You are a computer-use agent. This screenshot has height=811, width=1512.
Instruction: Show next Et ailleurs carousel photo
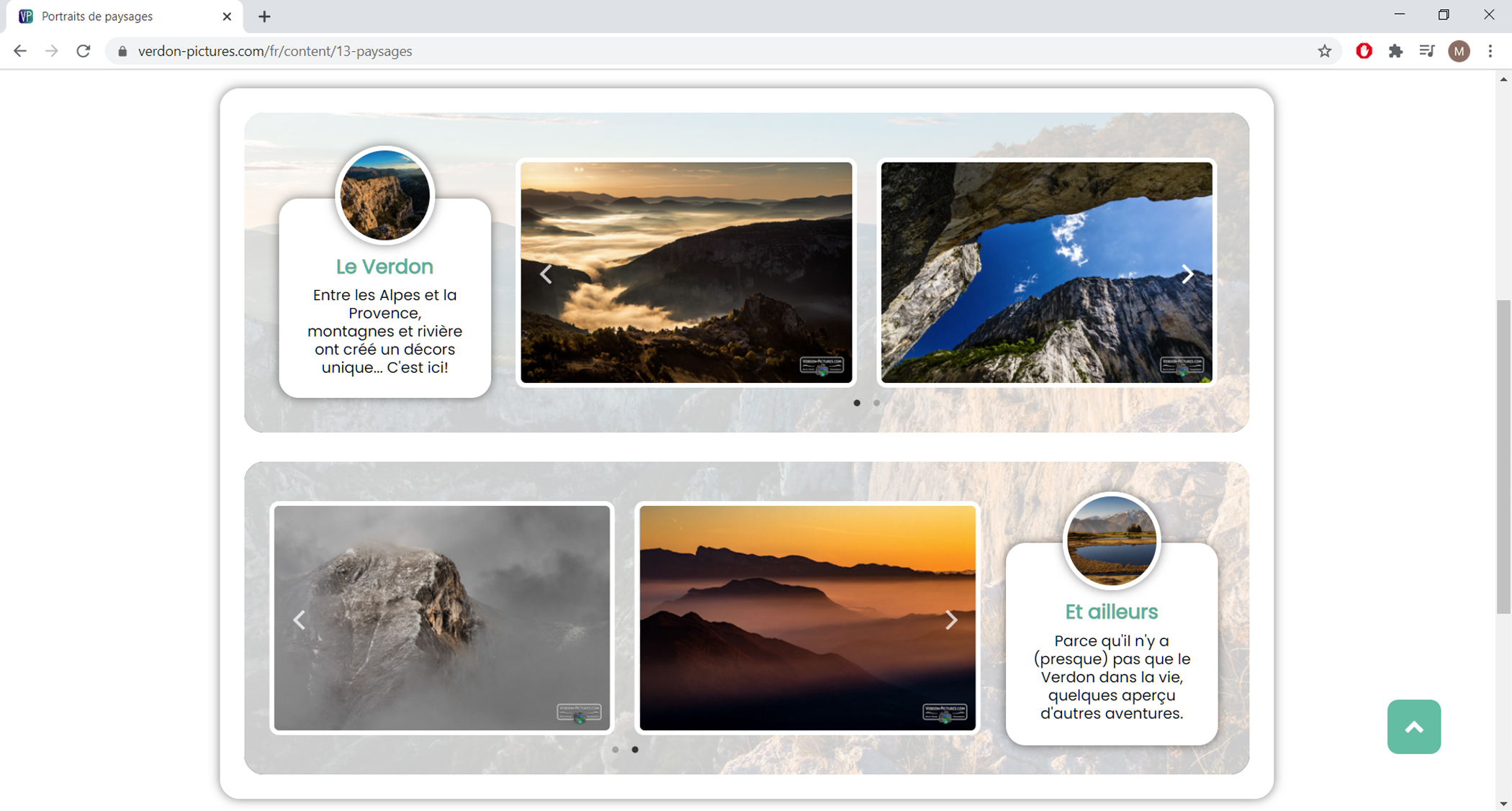[951, 620]
